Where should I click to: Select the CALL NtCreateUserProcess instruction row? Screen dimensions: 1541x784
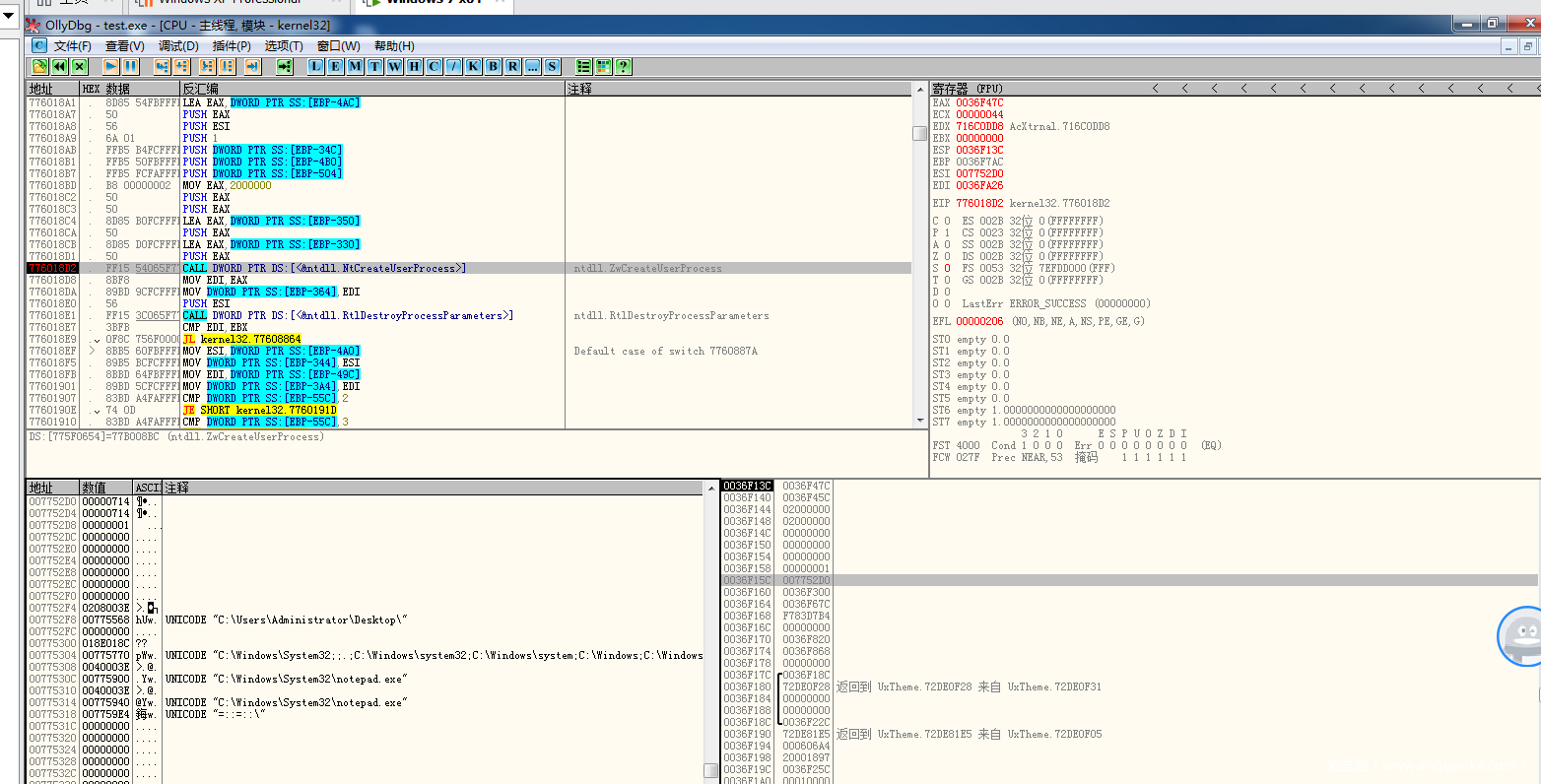325,268
